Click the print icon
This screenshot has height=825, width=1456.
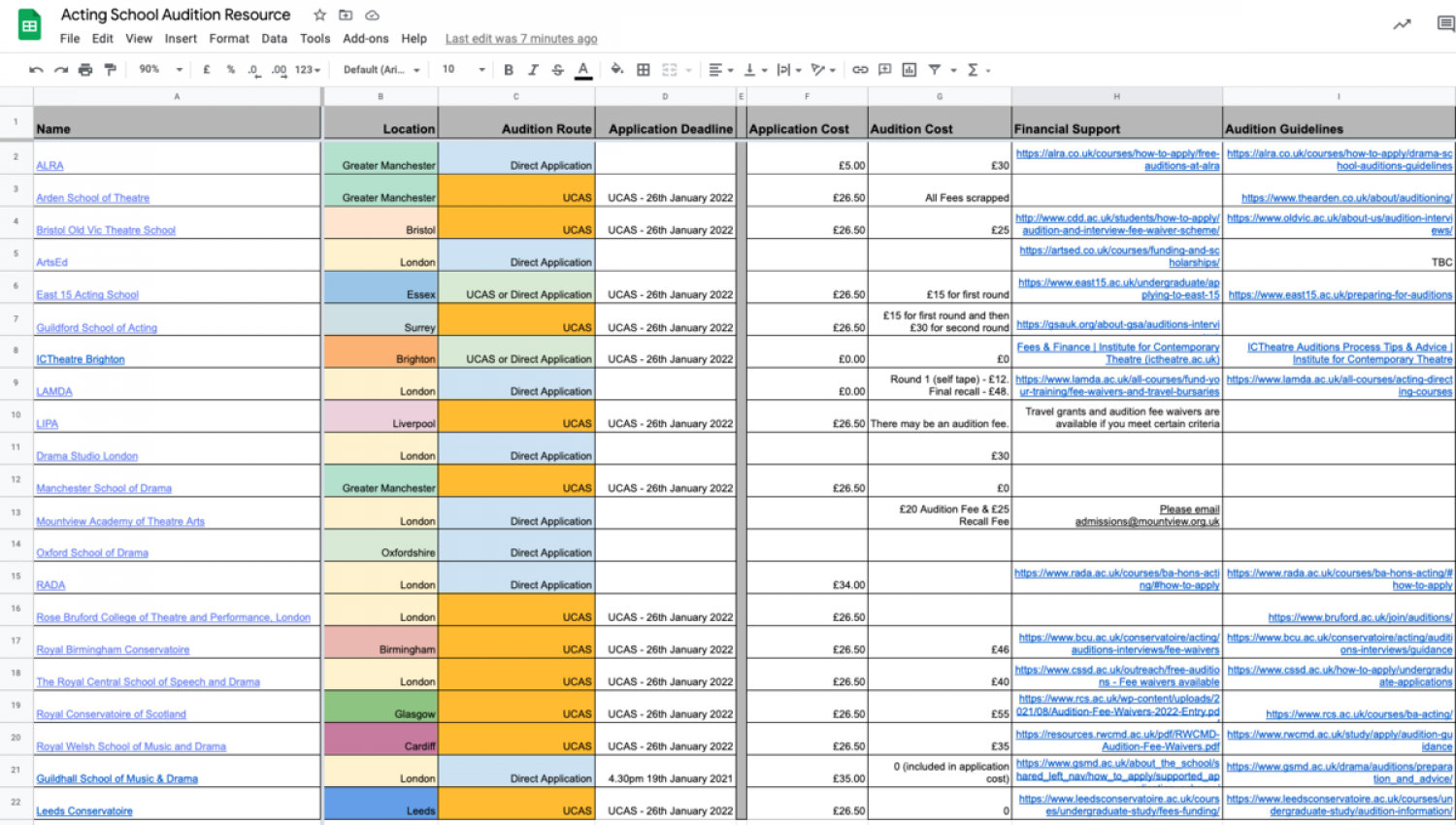coord(85,70)
